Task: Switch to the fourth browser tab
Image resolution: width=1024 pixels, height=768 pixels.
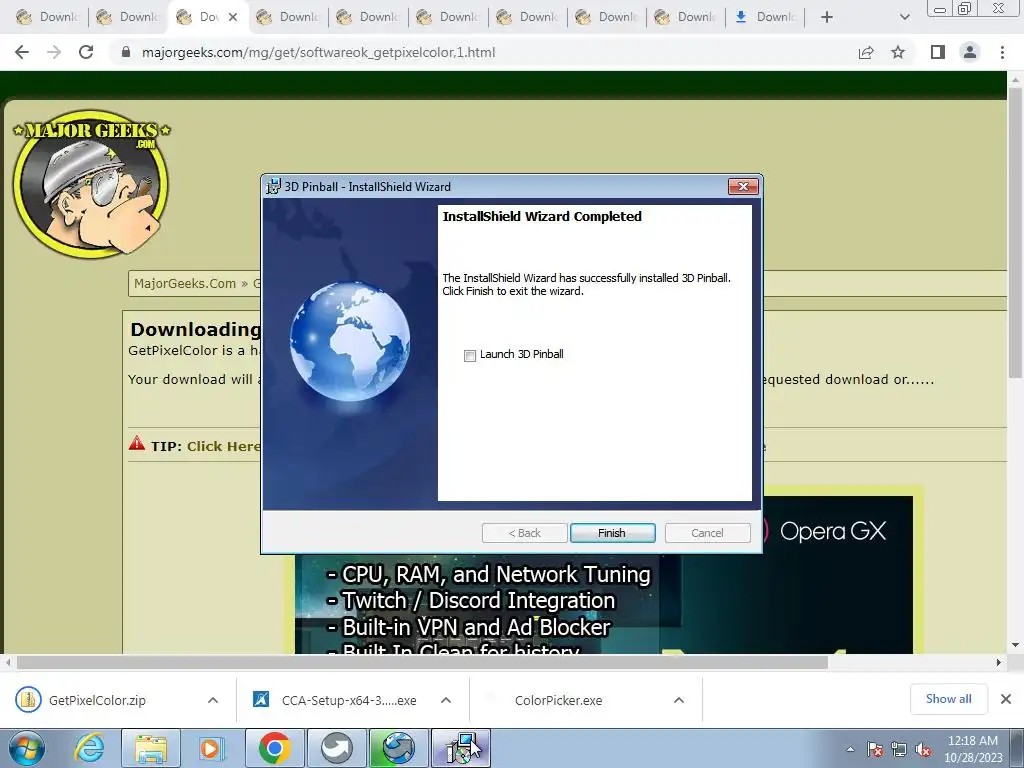Action: click(287, 17)
